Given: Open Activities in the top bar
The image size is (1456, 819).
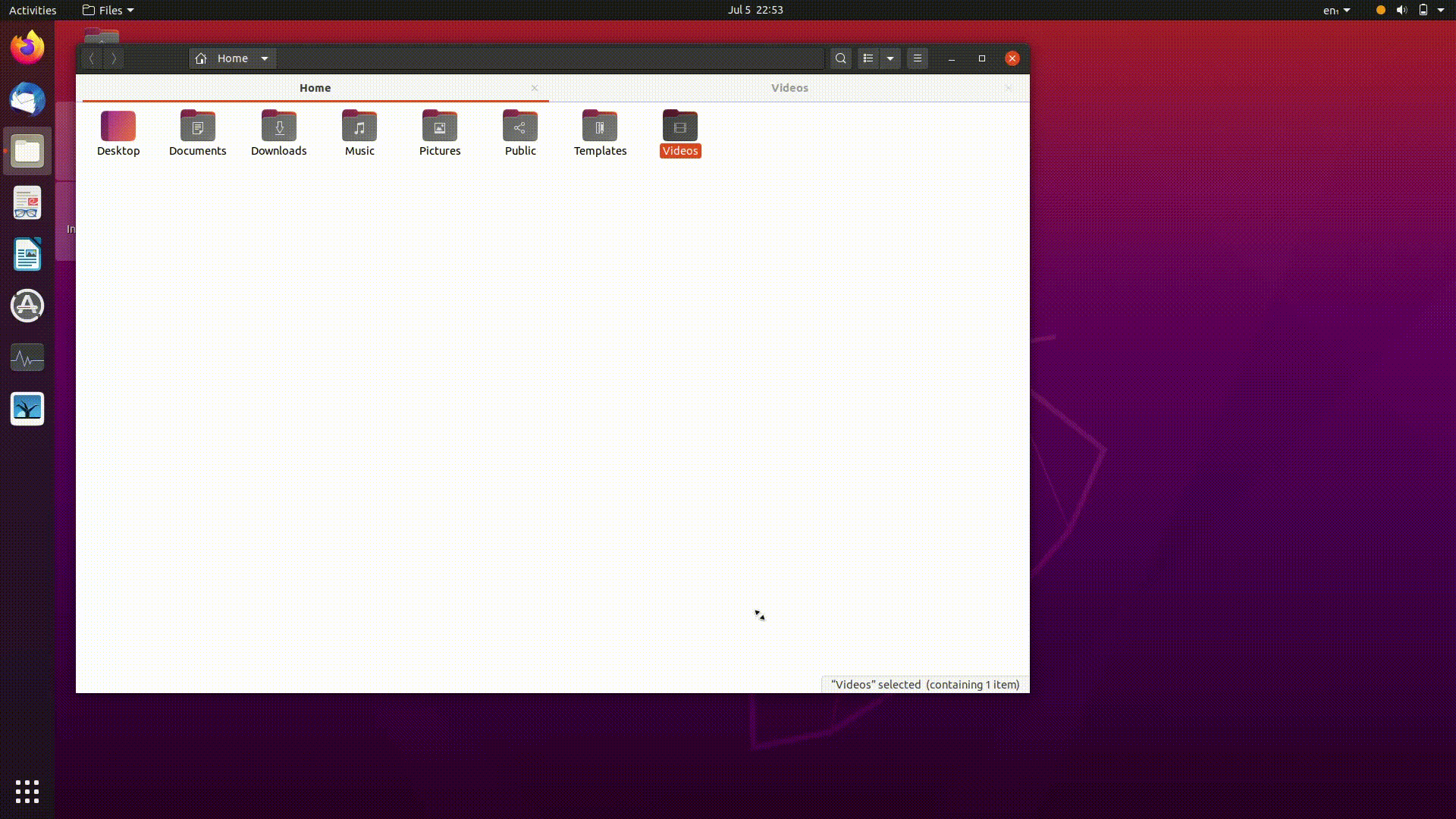Looking at the screenshot, I should [x=32, y=10].
